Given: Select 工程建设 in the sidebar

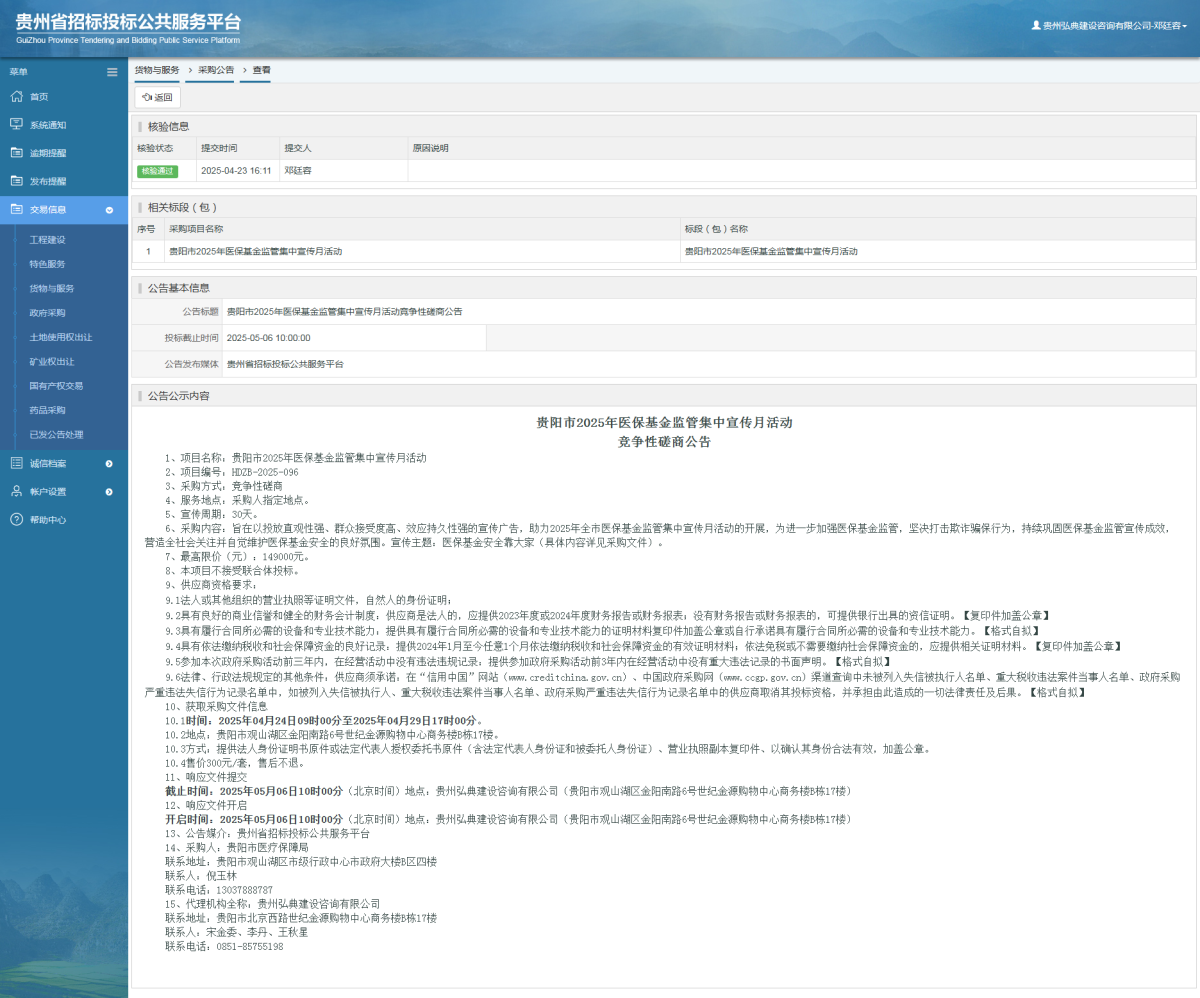Looking at the screenshot, I should click(47, 240).
